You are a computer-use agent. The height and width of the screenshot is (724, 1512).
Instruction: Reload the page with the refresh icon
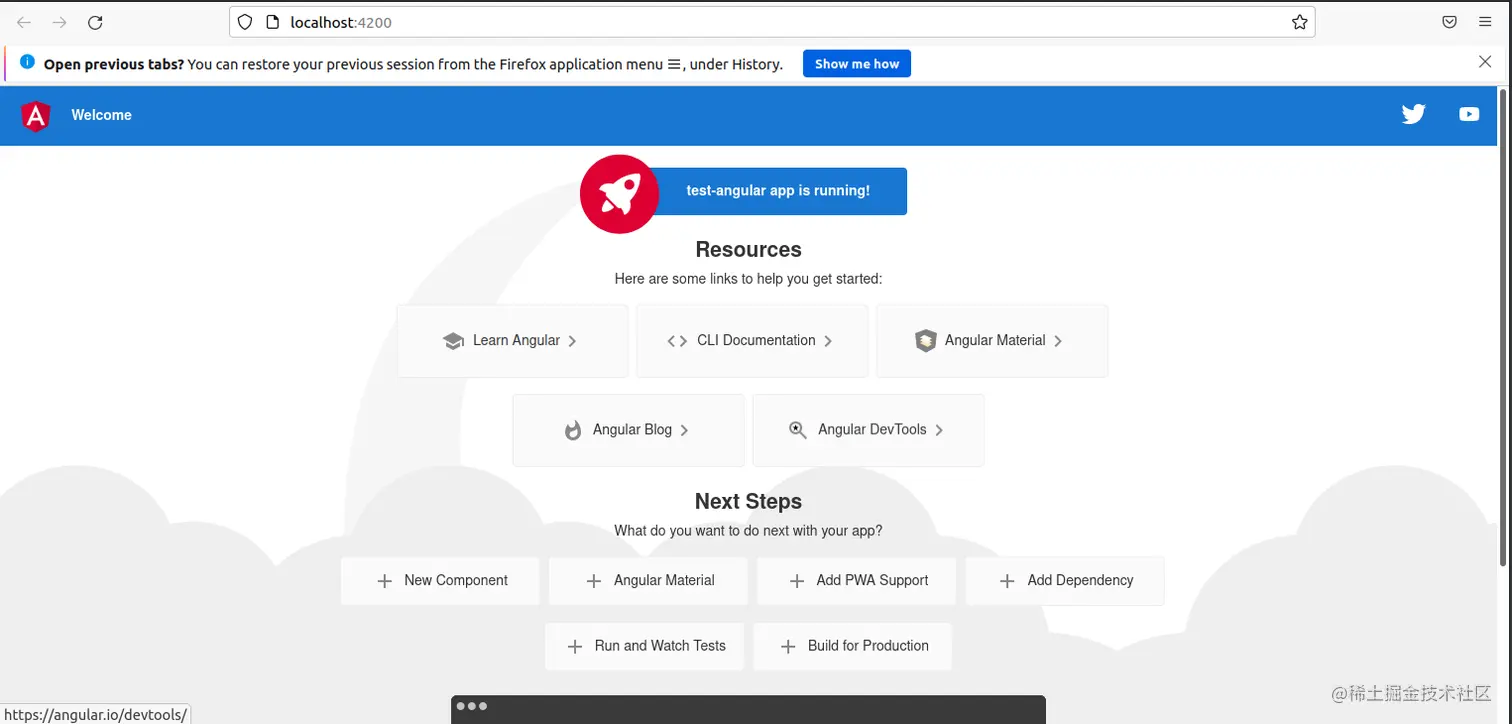tap(95, 22)
